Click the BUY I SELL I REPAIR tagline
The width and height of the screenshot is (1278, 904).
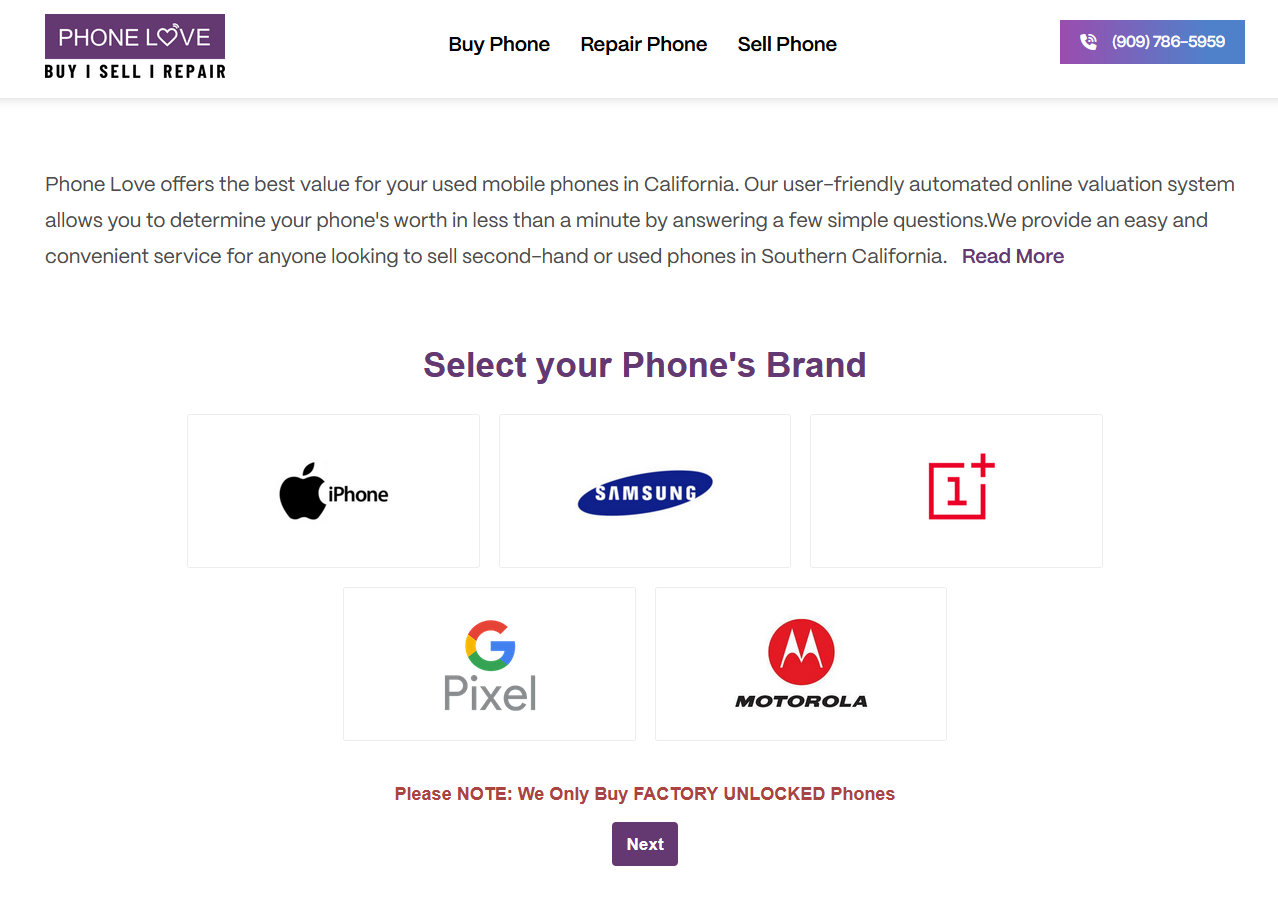pos(135,71)
